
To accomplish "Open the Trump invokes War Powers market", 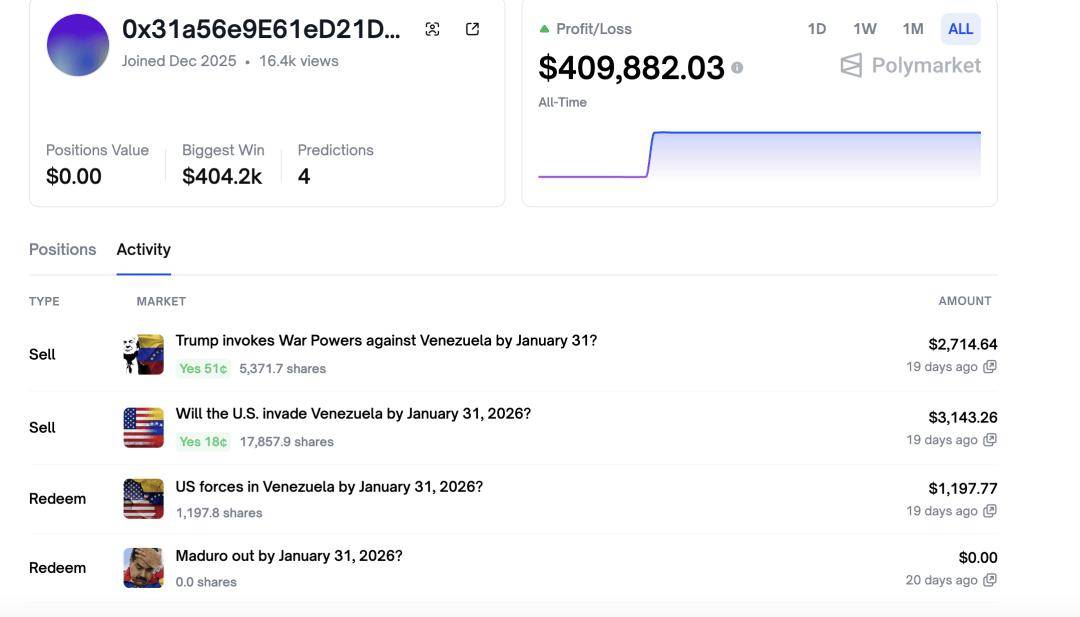I will click(386, 341).
